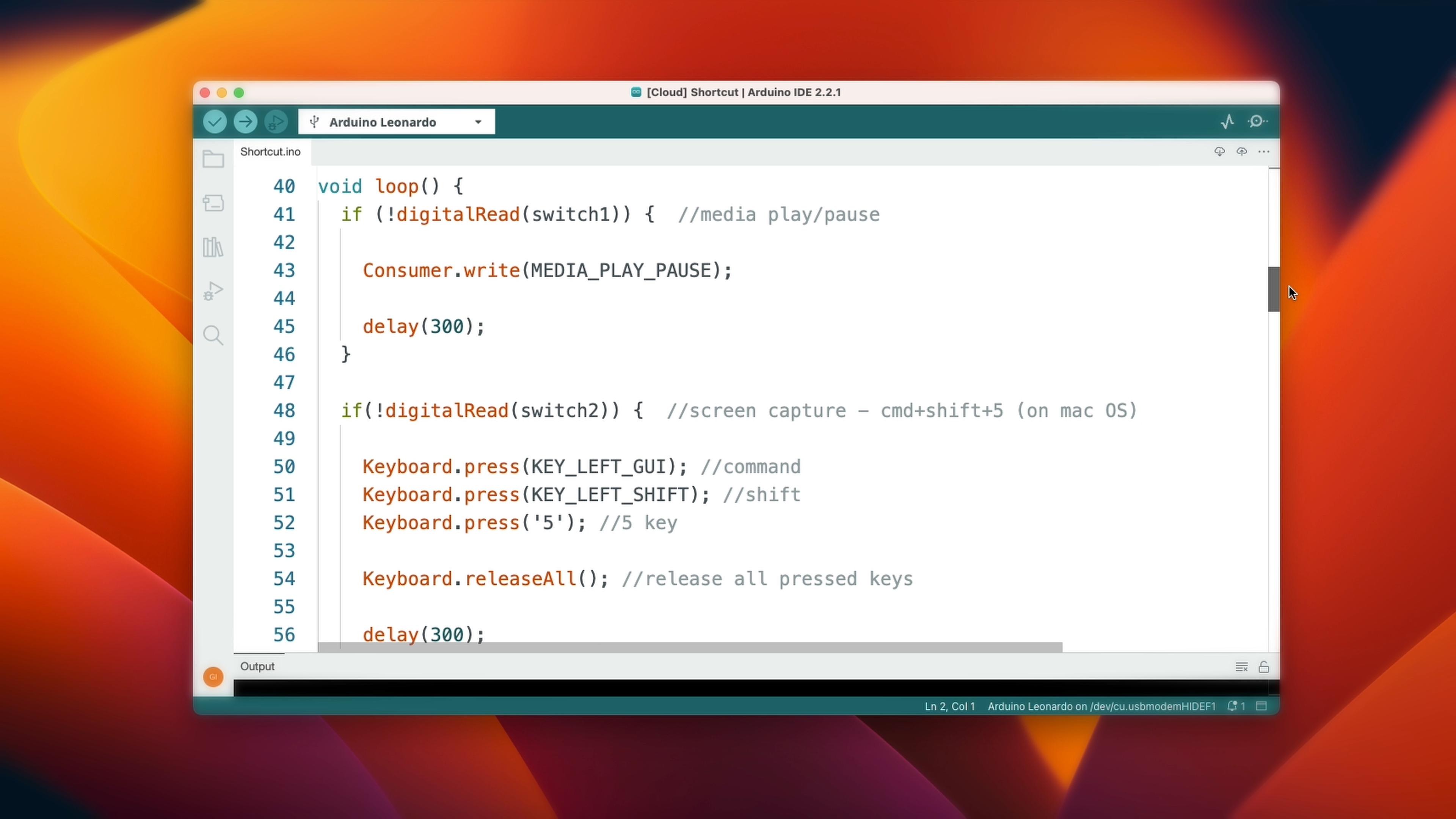This screenshot has width=1456, height=819.
Task: Expand the Arduino Leonardo board dropdown
Action: [x=478, y=121]
